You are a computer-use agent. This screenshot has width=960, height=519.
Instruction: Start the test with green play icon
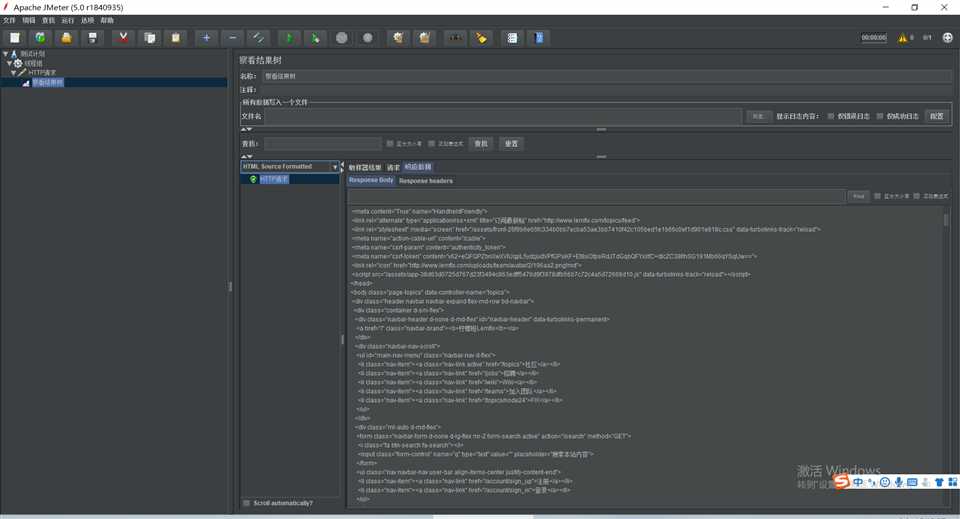(x=289, y=38)
